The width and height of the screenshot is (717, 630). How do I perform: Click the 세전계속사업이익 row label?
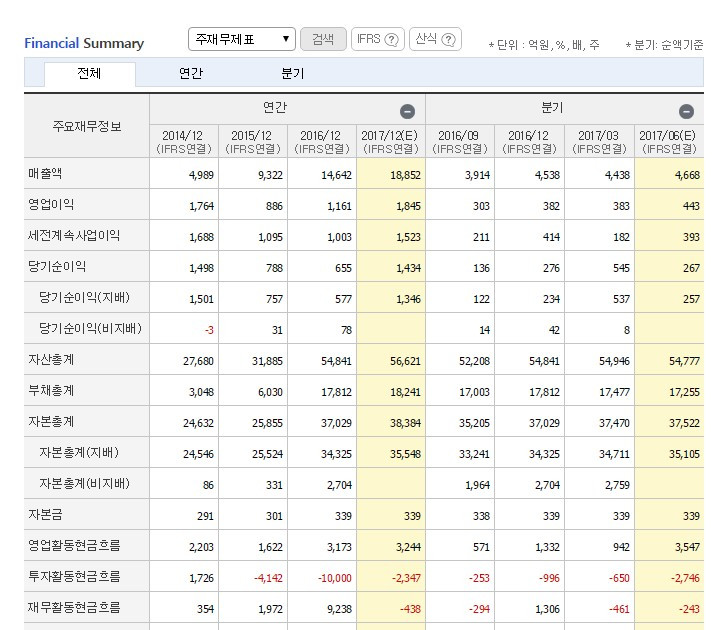click(74, 235)
